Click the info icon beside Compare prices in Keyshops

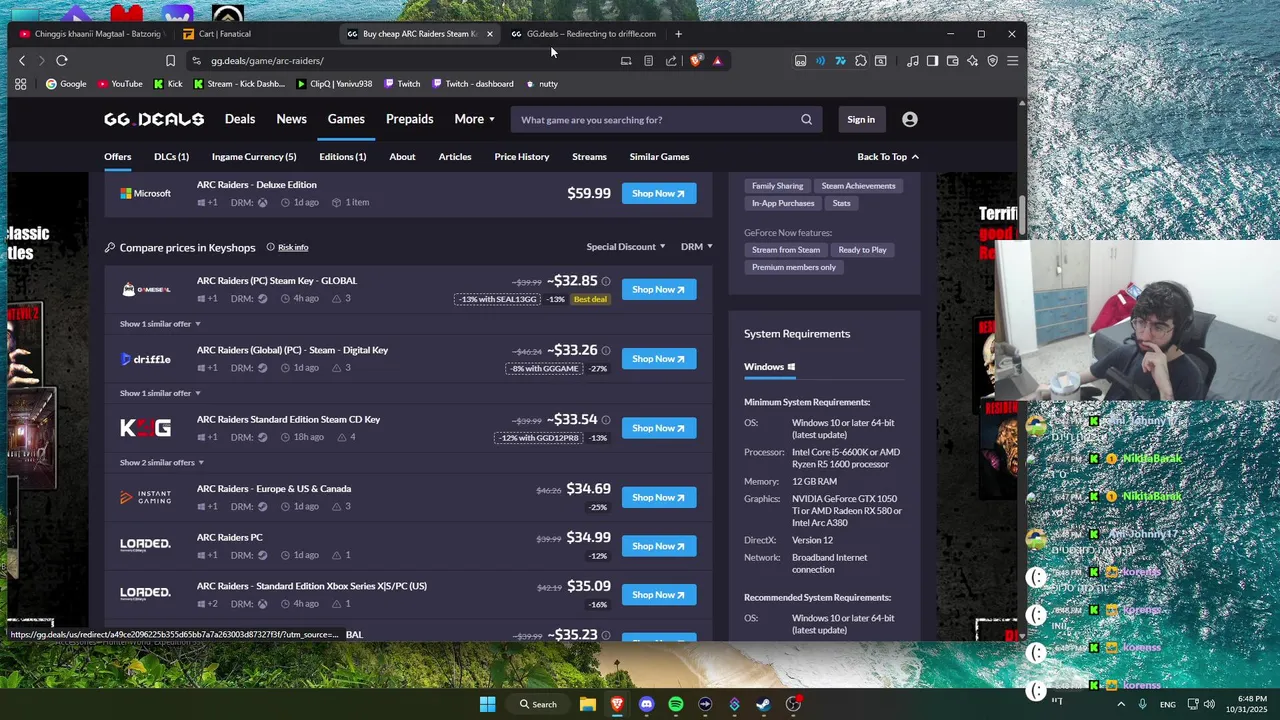pyautogui.click(x=270, y=247)
